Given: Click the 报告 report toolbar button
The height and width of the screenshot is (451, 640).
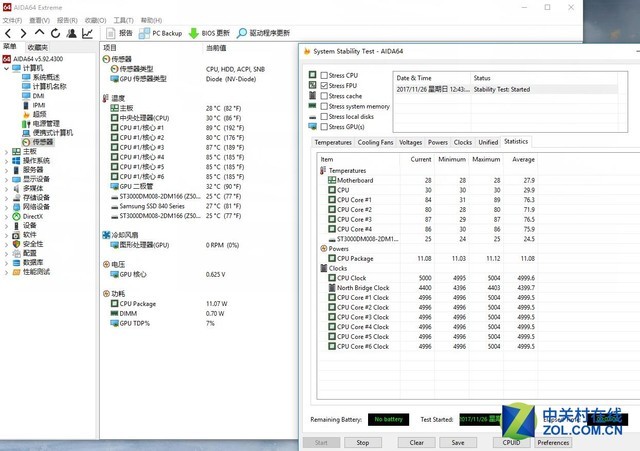Looking at the screenshot, I should 119,33.
